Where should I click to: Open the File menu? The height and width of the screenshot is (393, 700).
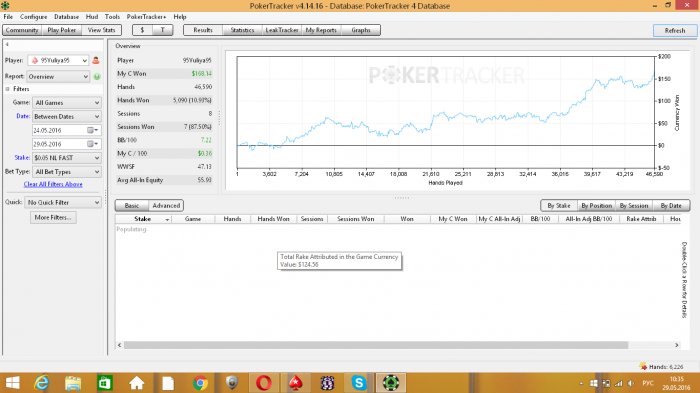(x=8, y=17)
